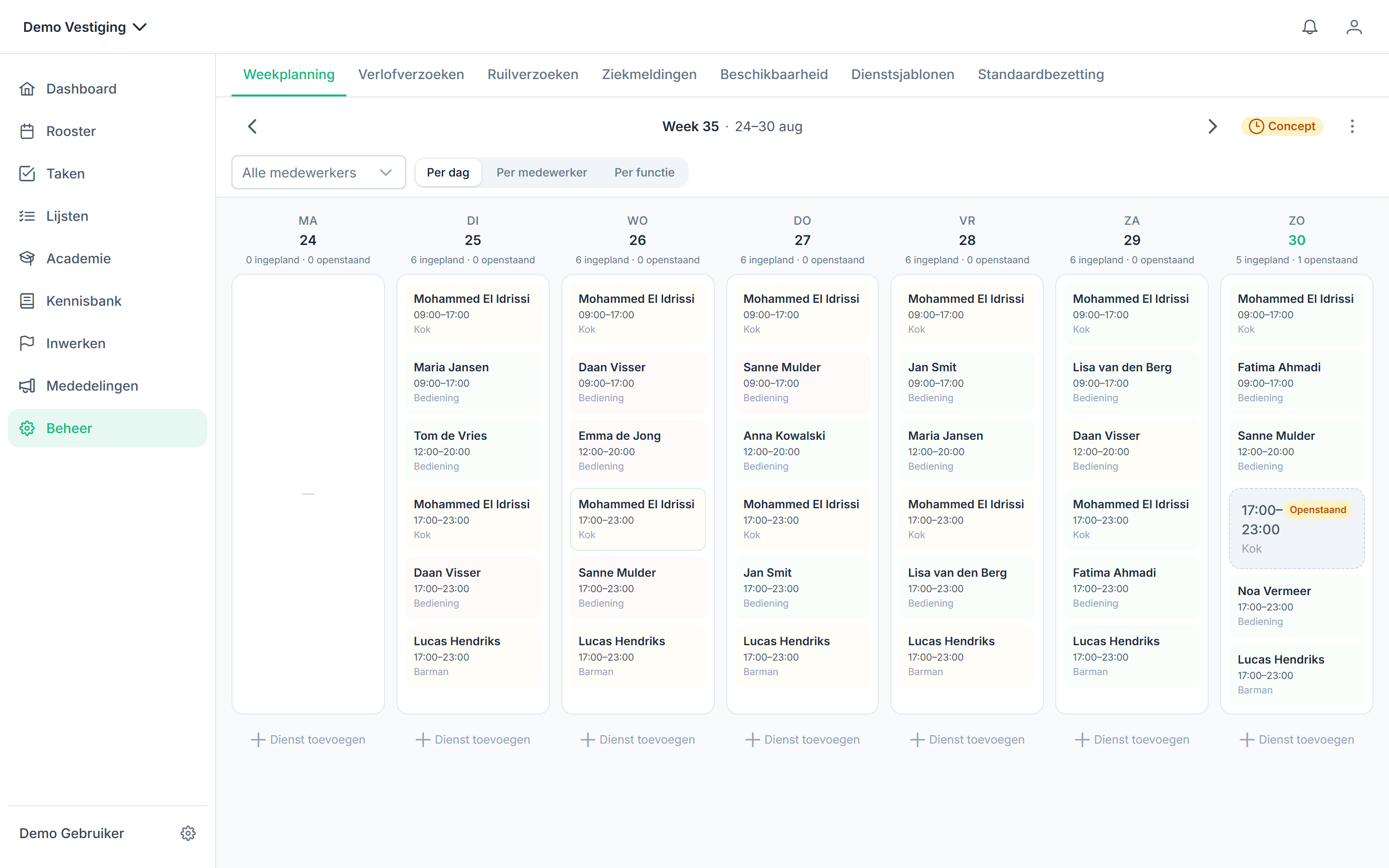The height and width of the screenshot is (868, 1389).
Task: Open Fatima Ahmadi's Saturday evening shift
Action: coord(1131,588)
